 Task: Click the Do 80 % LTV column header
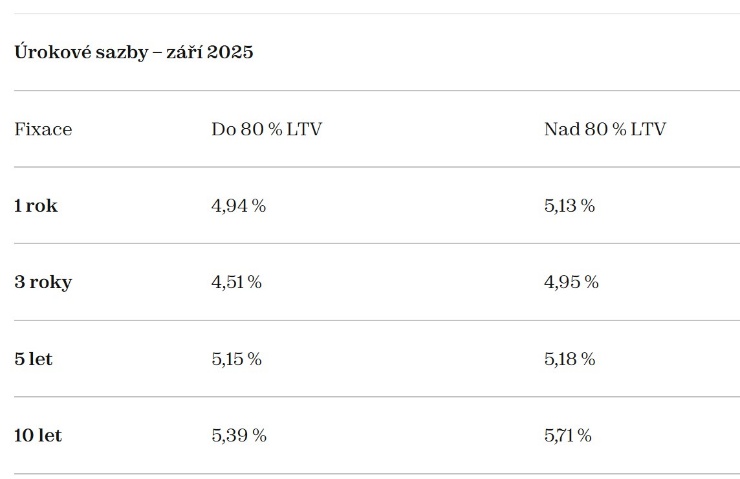click(x=267, y=129)
